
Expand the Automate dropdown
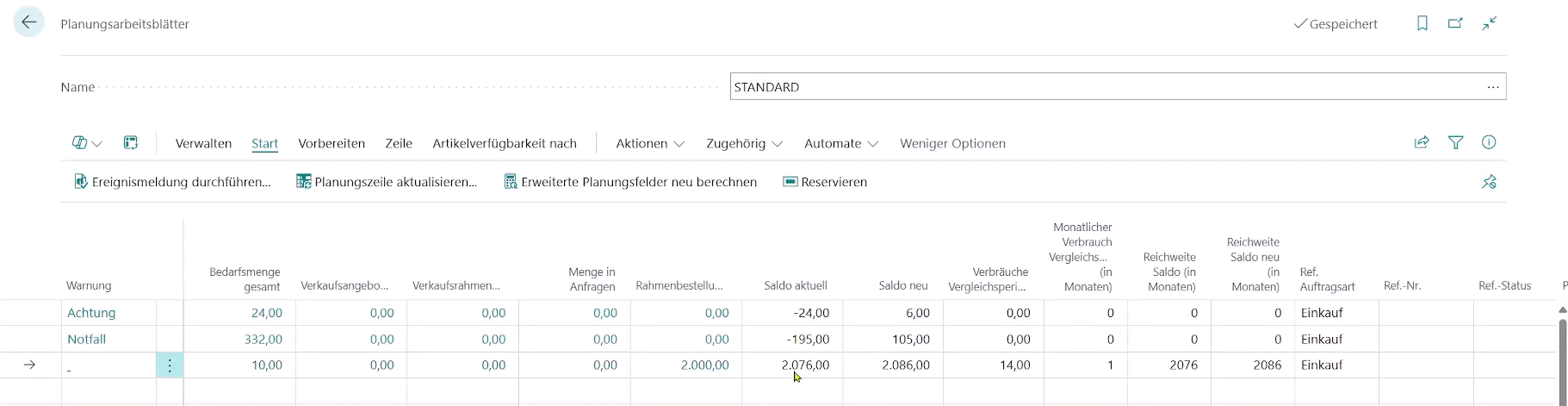tap(841, 143)
